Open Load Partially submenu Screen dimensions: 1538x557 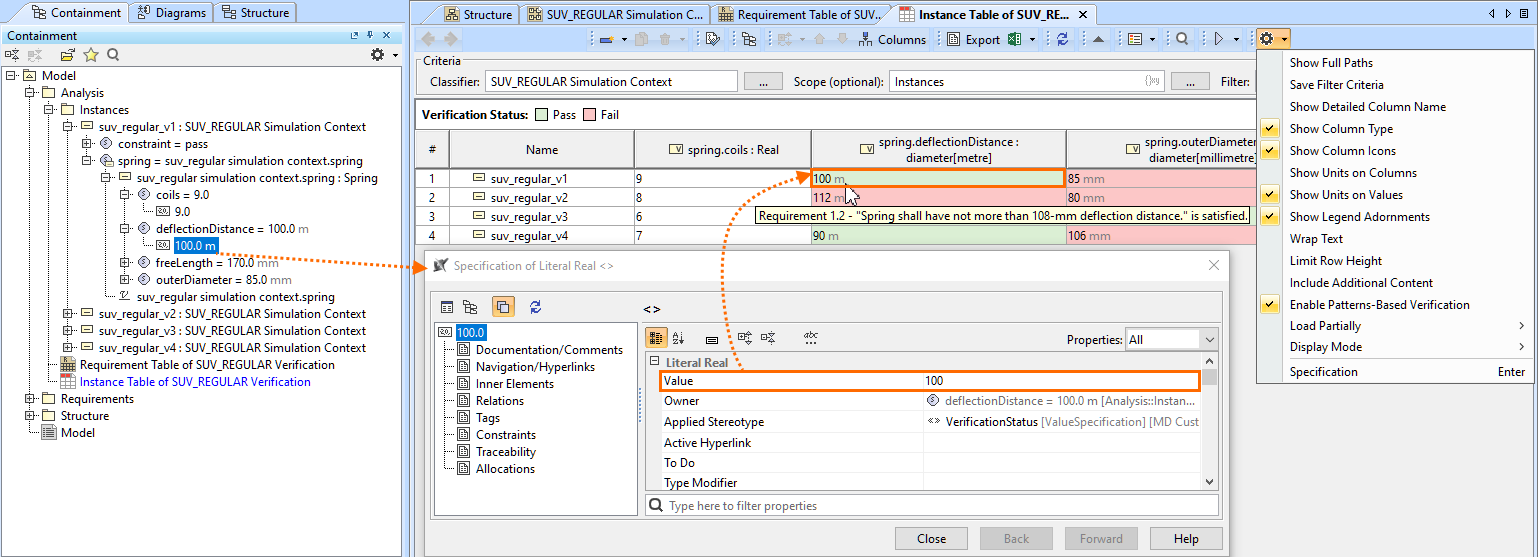click(x=1395, y=326)
